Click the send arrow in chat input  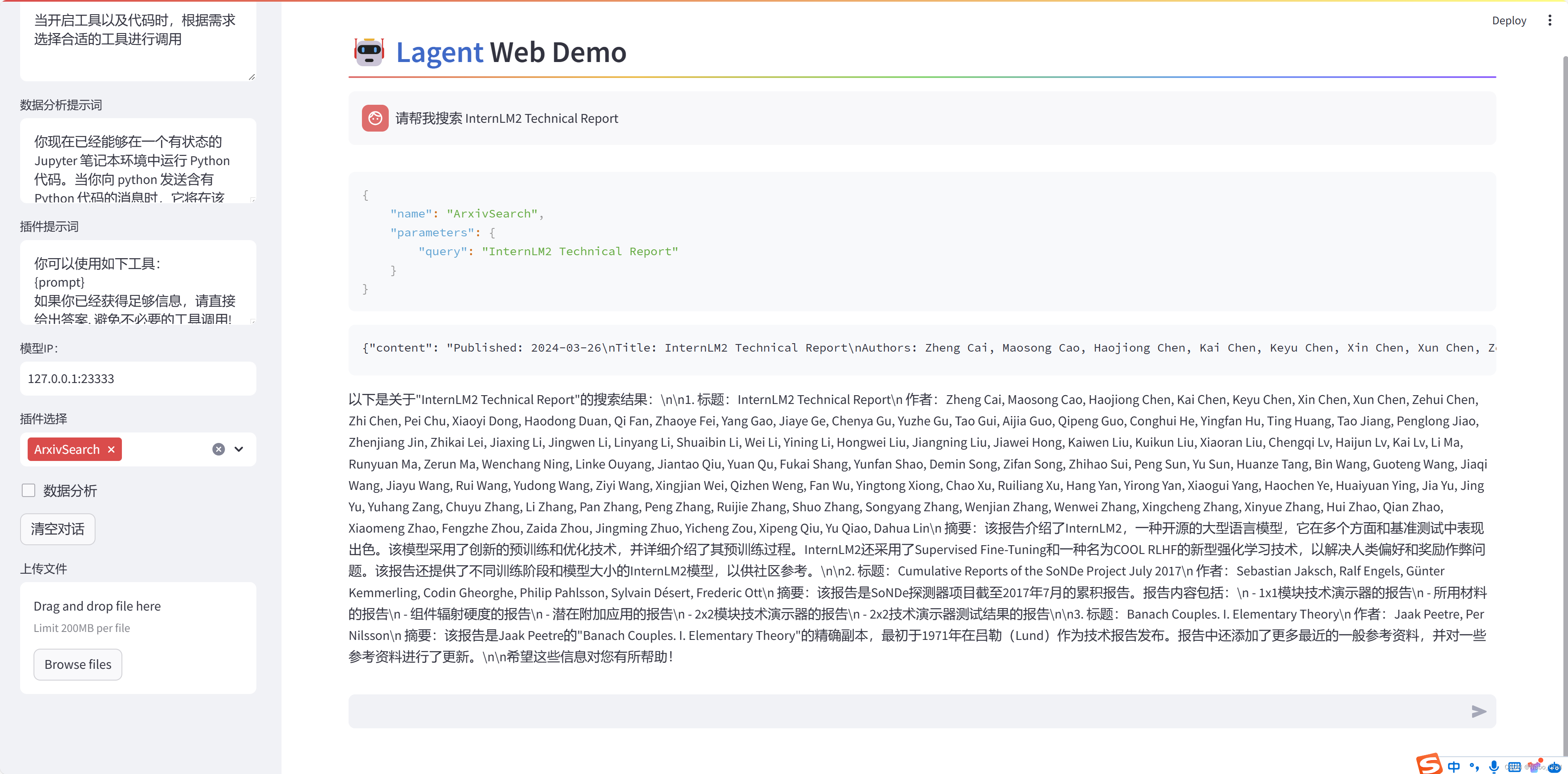click(1478, 711)
